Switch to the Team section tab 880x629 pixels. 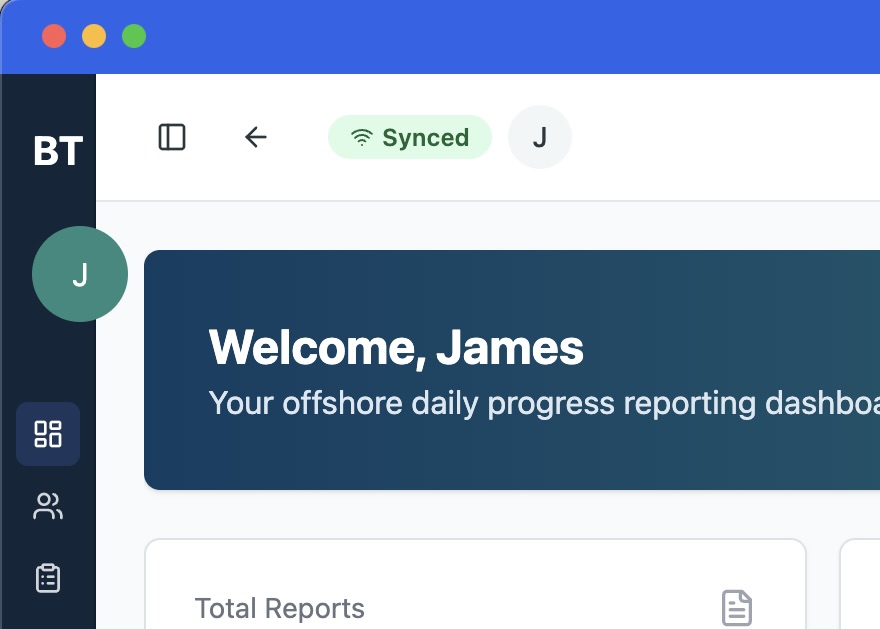pyautogui.click(x=48, y=506)
